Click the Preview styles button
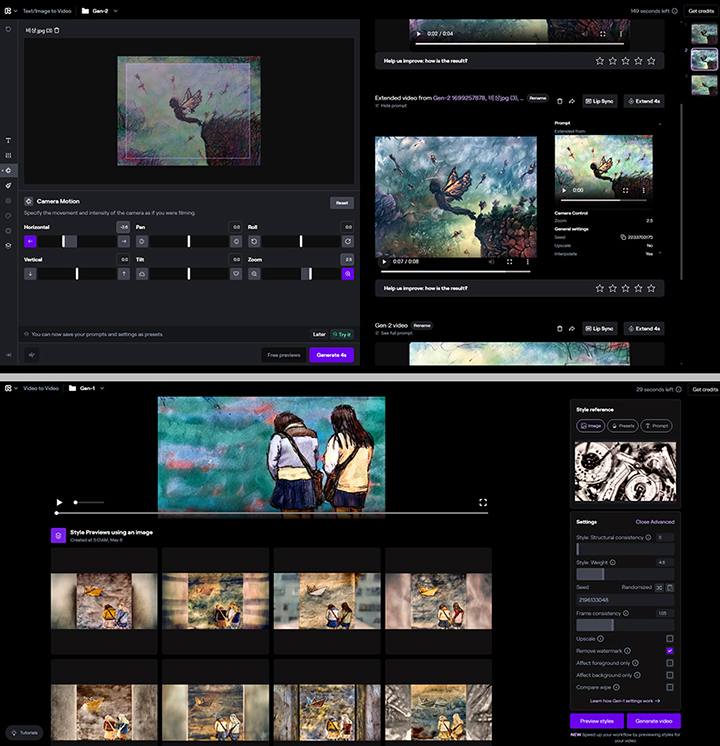Screen dimensions: 720x746 (x=597, y=721)
